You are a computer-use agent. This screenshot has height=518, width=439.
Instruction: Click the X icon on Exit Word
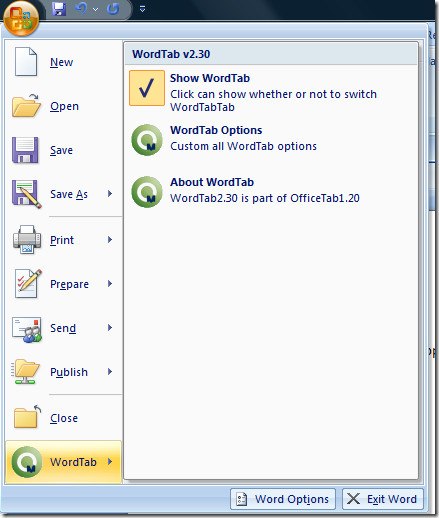[353, 499]
